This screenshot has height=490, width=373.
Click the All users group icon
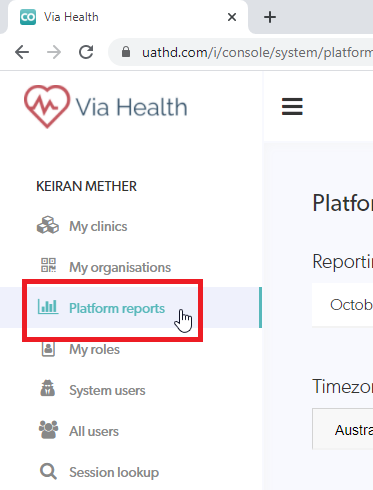coord(48,429)
